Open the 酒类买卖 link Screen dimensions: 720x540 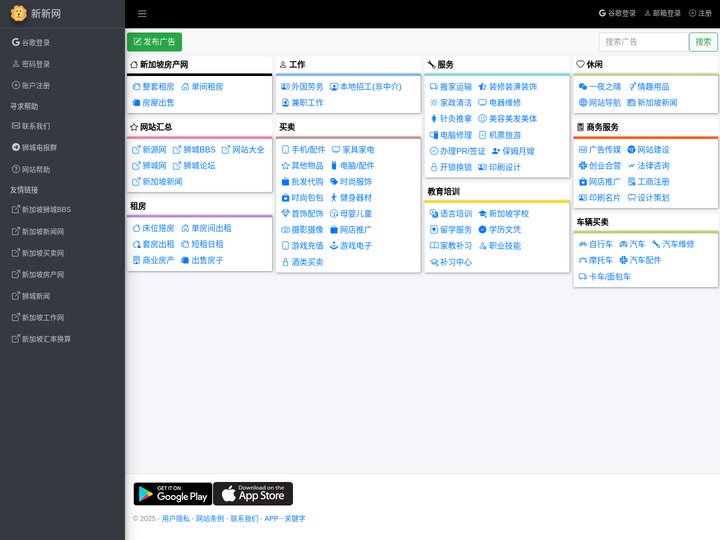302,262
